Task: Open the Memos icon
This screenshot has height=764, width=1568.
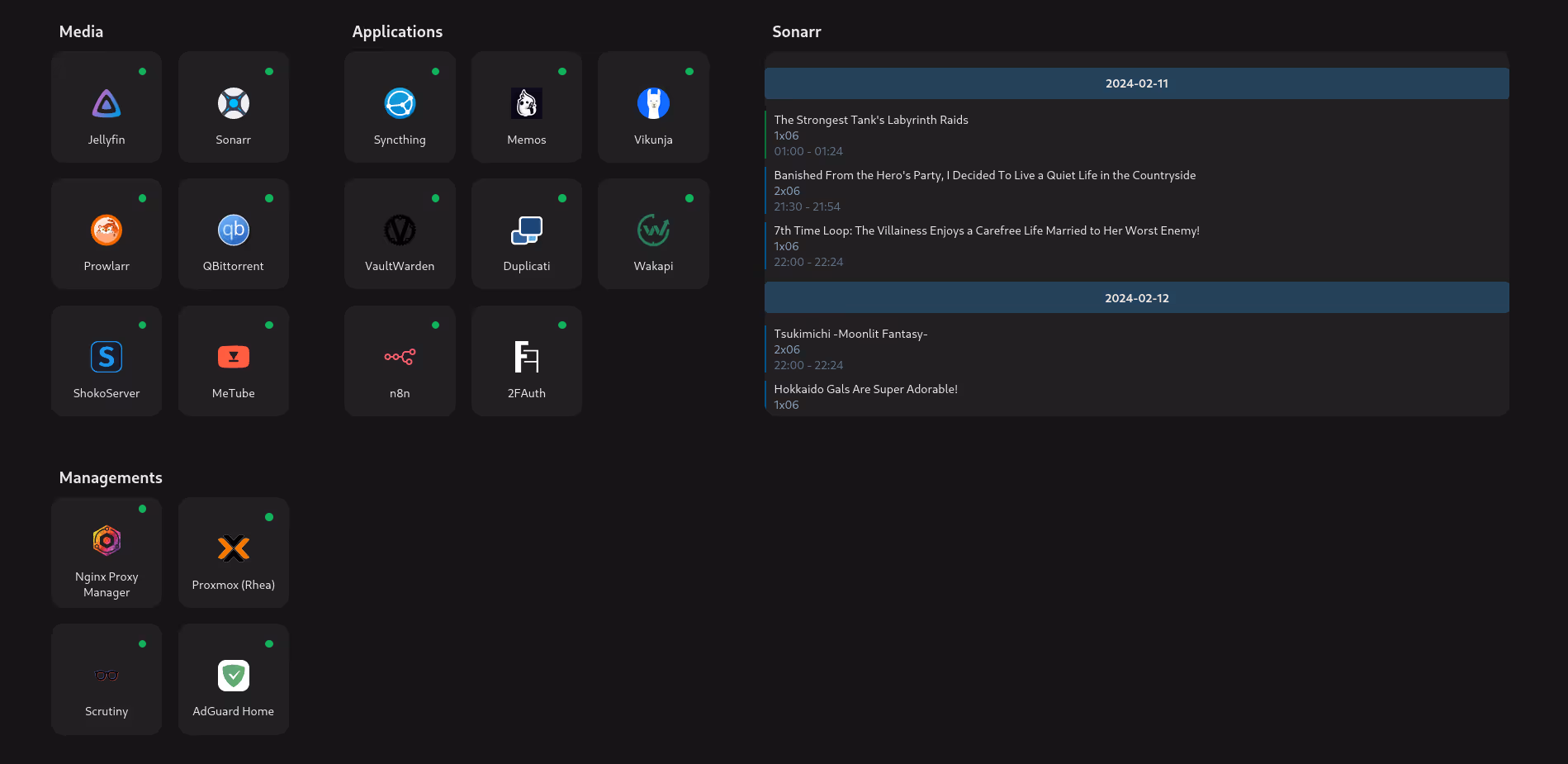Action: pyautogui.click(x=527, y=103)
